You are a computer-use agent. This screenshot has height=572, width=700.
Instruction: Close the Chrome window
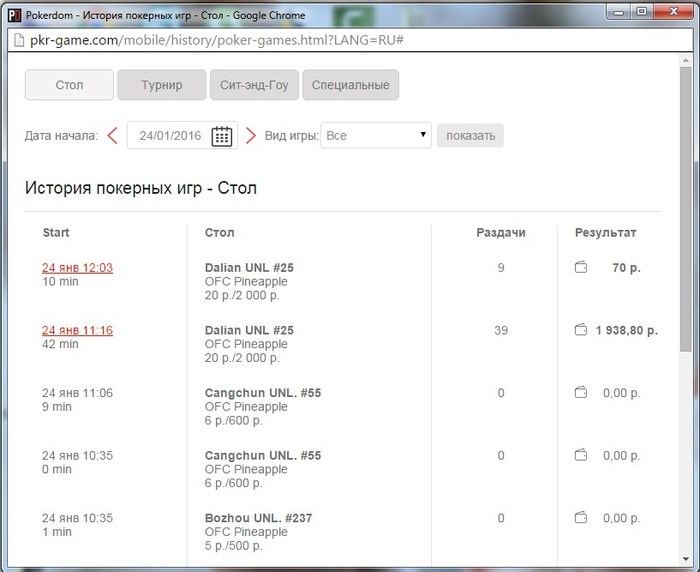pos(673,12)
